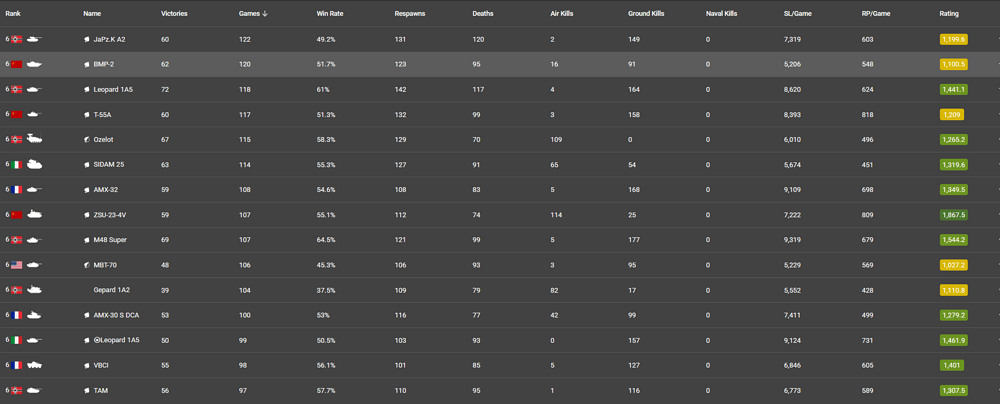Click the anti-air vehicle silhouette in the Ozelot row
The image size is (1000, 404).
pyautogui.click(x=34, y=139)
